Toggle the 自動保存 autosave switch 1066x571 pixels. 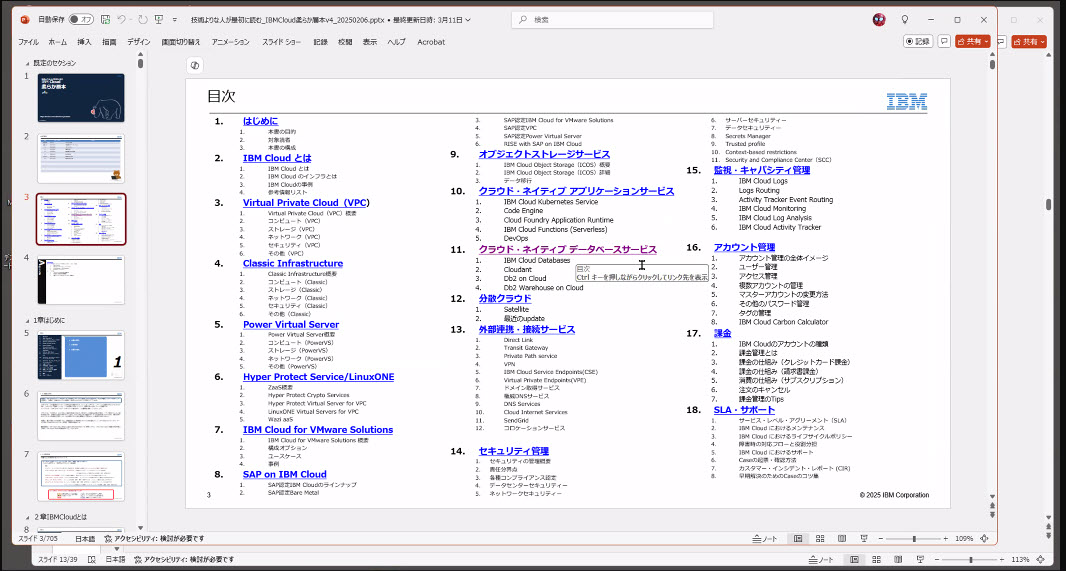[82, 20]
